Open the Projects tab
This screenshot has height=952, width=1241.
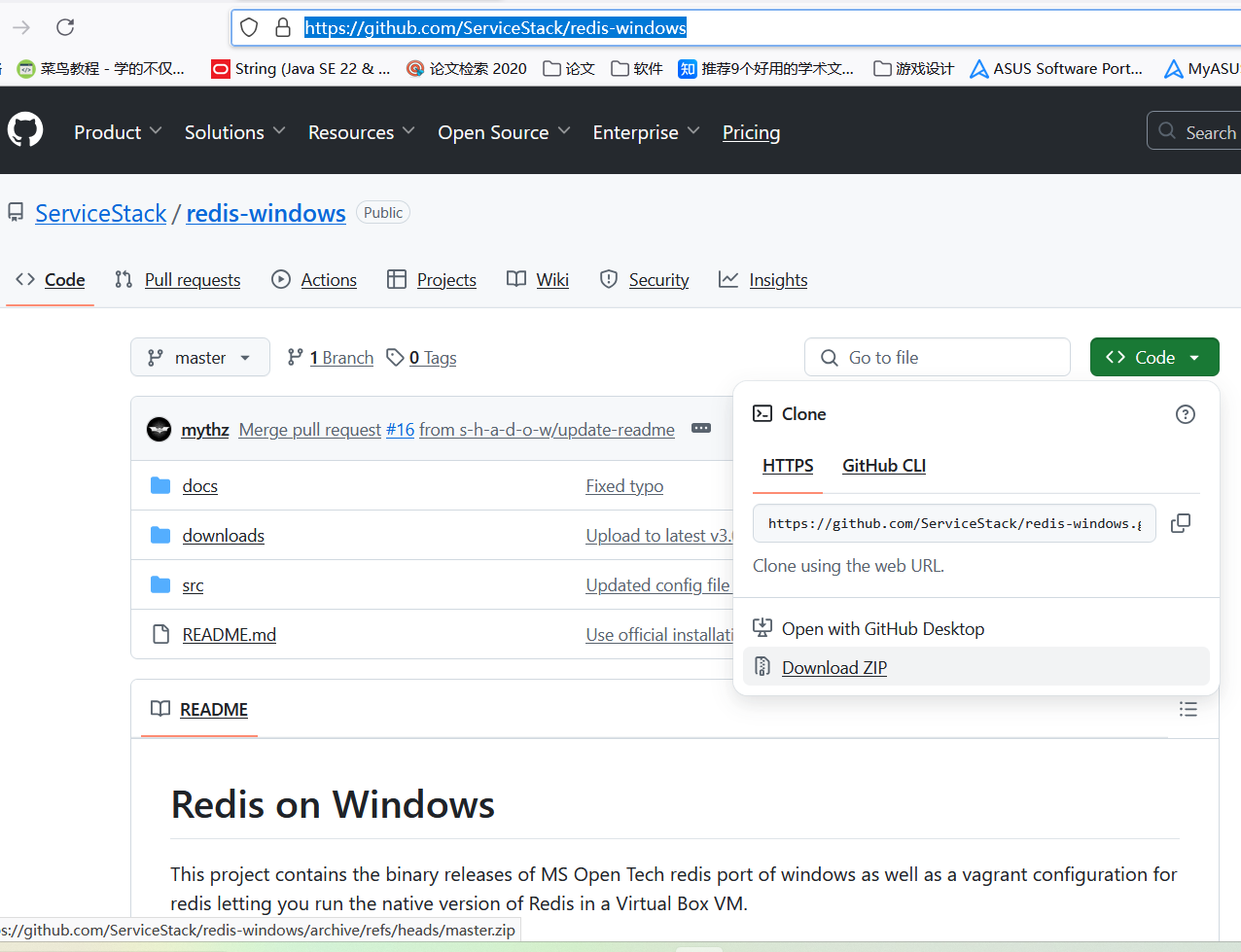point(432,280)
